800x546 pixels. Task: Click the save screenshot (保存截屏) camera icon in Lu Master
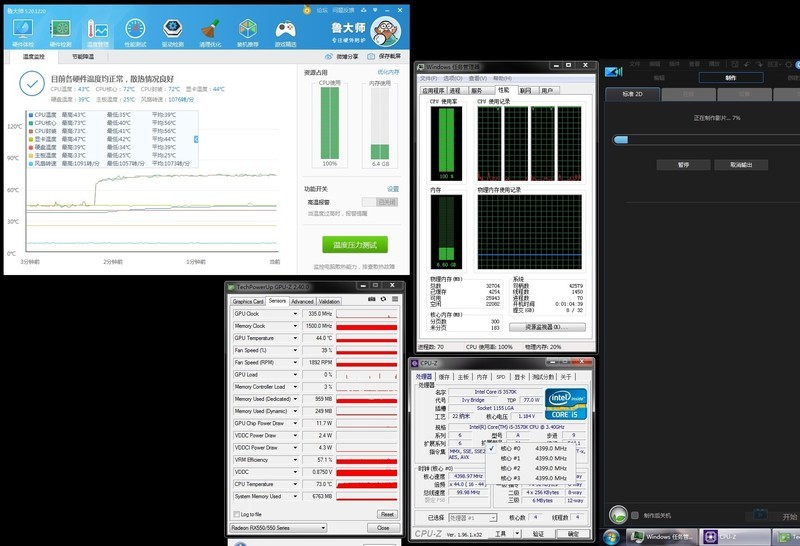pyautogui.click(x=371, y=57)
